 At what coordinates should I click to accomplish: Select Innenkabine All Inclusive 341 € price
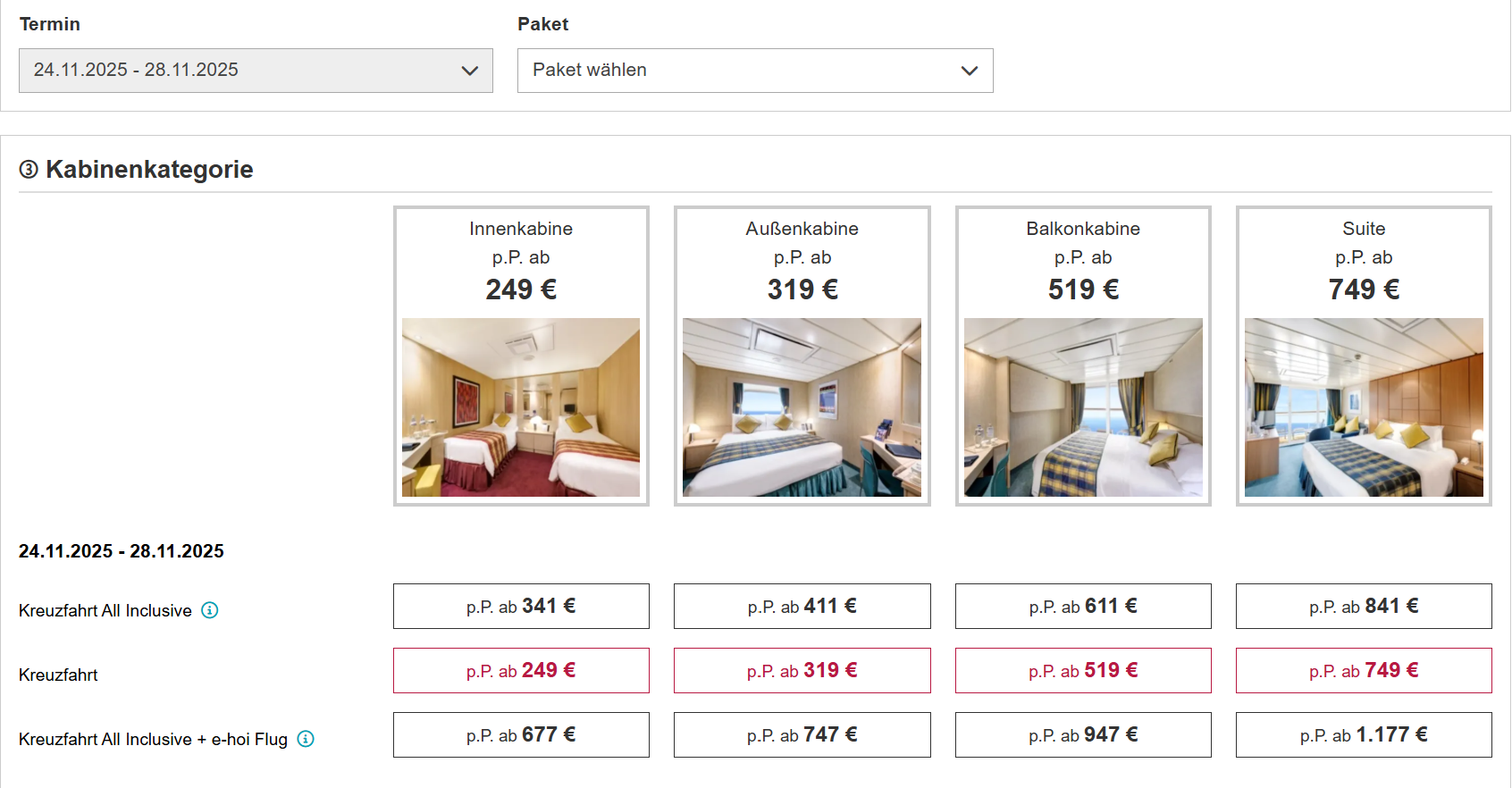521,607
